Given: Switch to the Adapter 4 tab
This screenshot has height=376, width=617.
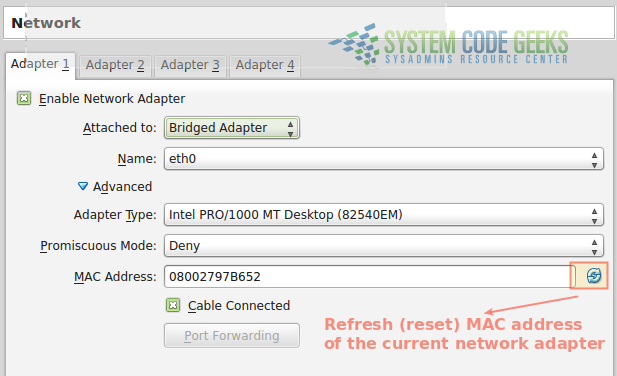Looking at the screenshot, I should tap(265, 65).
